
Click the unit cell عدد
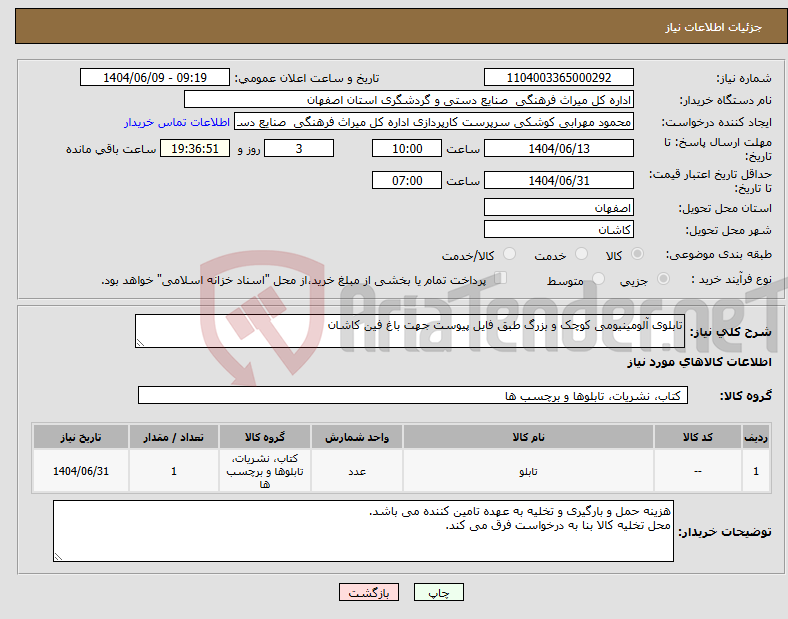coord(357,471)
